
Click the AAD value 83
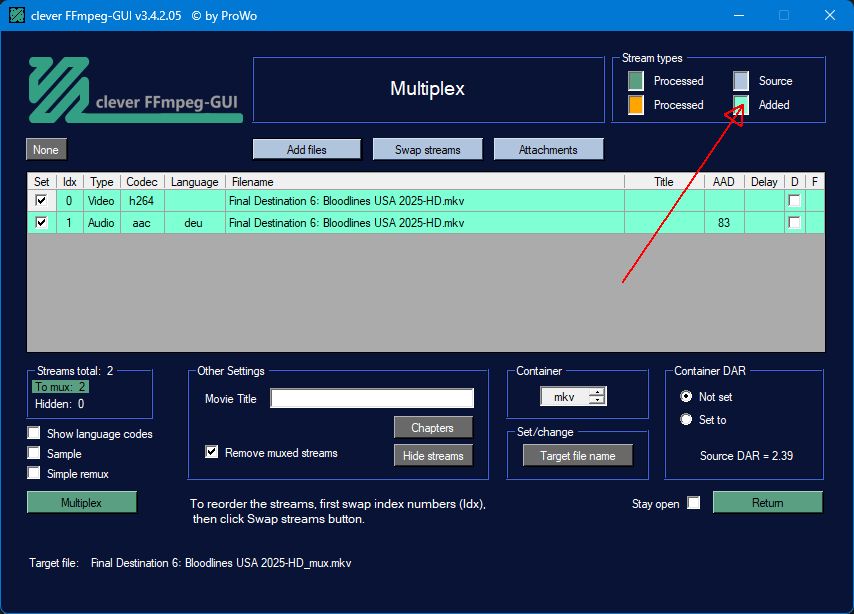click(724, 222)
